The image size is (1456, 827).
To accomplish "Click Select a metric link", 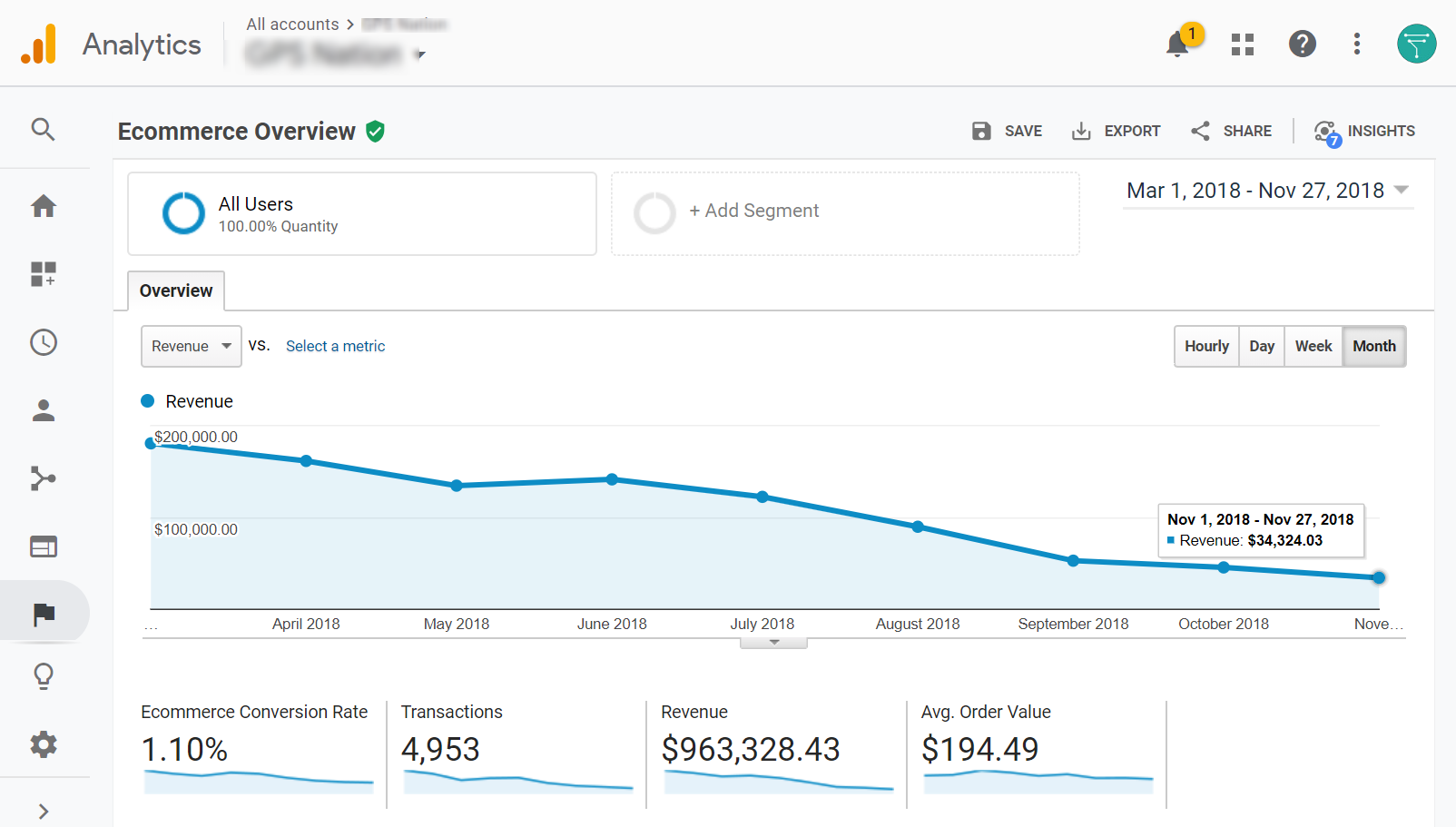I will [x=335, y=346].
